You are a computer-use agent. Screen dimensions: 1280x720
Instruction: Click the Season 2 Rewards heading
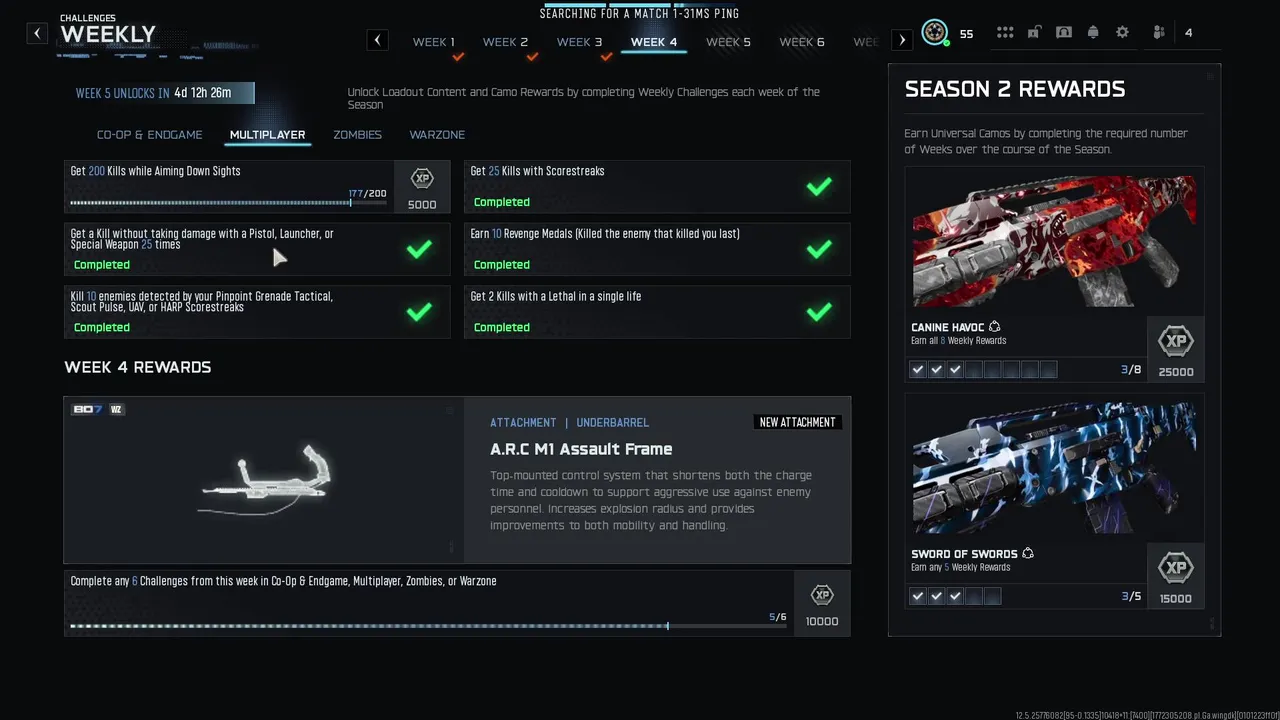pos(1015,89)
